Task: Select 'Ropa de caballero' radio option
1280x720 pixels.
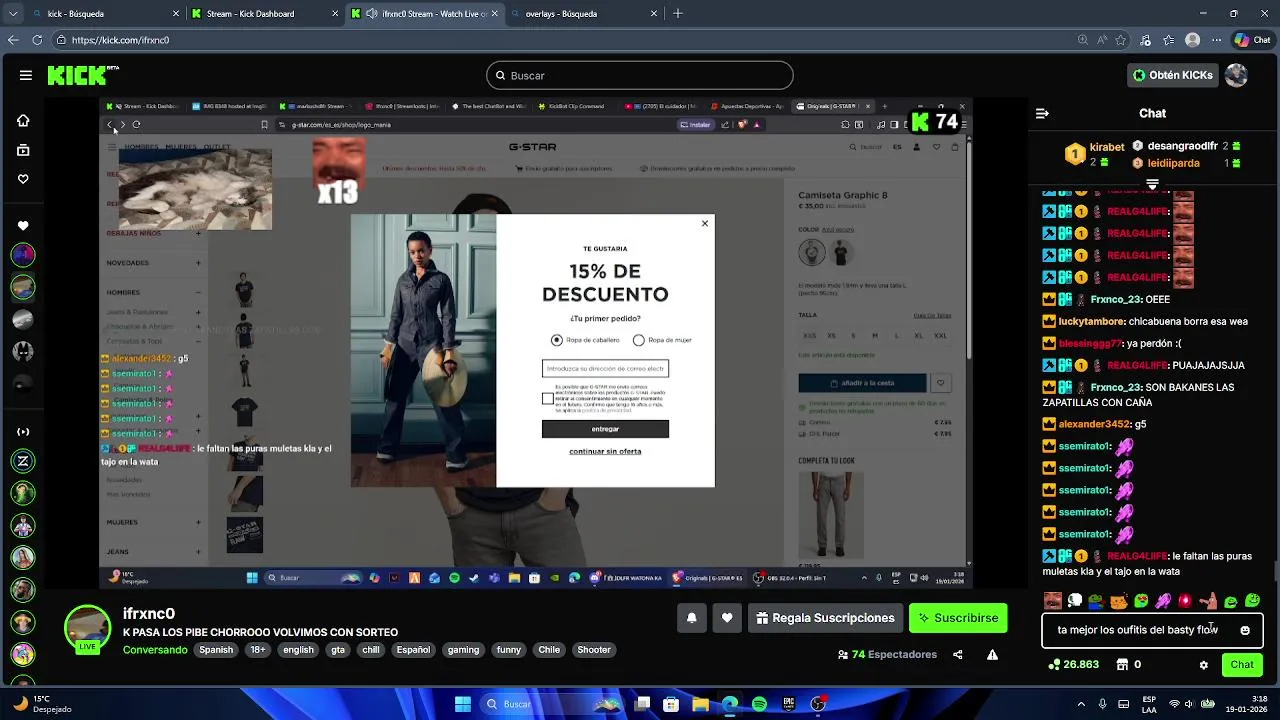Action: (x=557, y=340)
